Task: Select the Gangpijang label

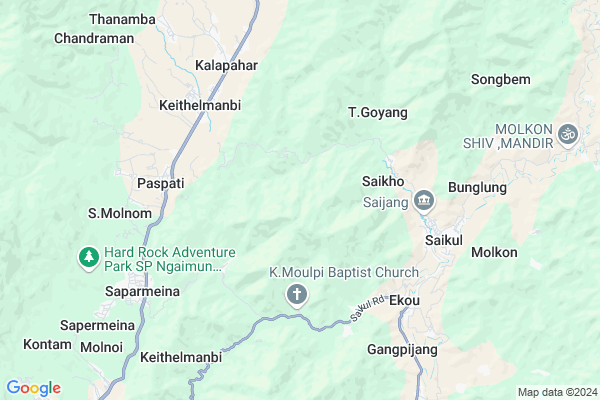Action: [x=402, y=350]
